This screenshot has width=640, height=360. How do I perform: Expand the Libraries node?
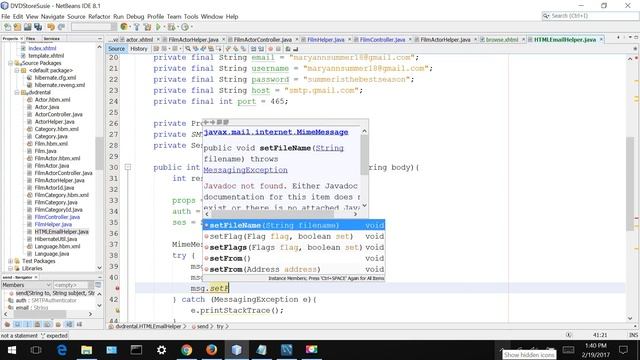click(x=10, y=268)
